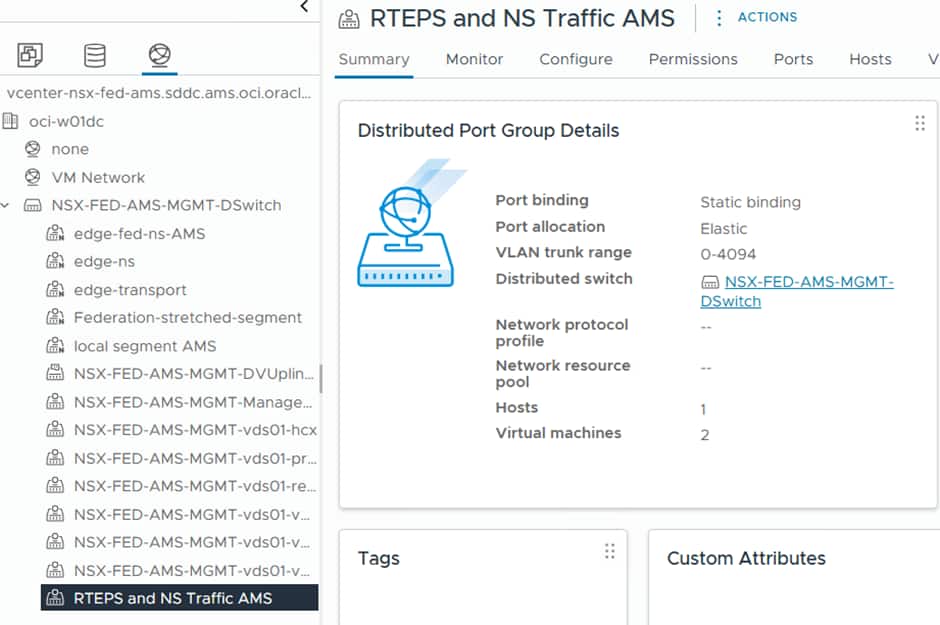Viewport: 940px width, 625px height.
Task: Select NSX-FED-AMS-MGMT-vds01-re... port group
Action: tap(195, 486)
